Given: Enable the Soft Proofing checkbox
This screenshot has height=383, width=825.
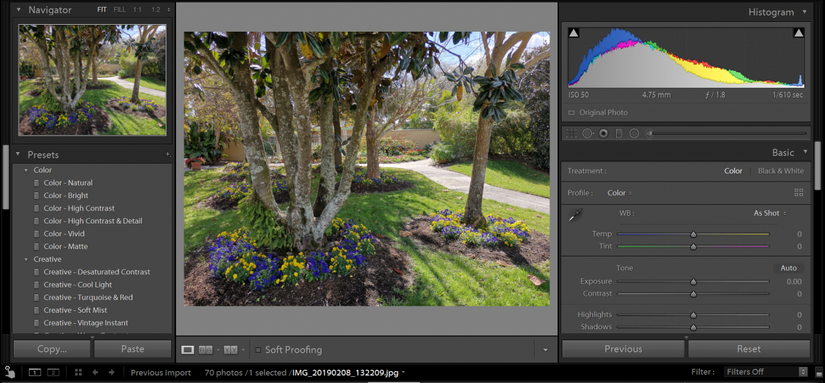Looking at the screenshot, I should [258, 350].
